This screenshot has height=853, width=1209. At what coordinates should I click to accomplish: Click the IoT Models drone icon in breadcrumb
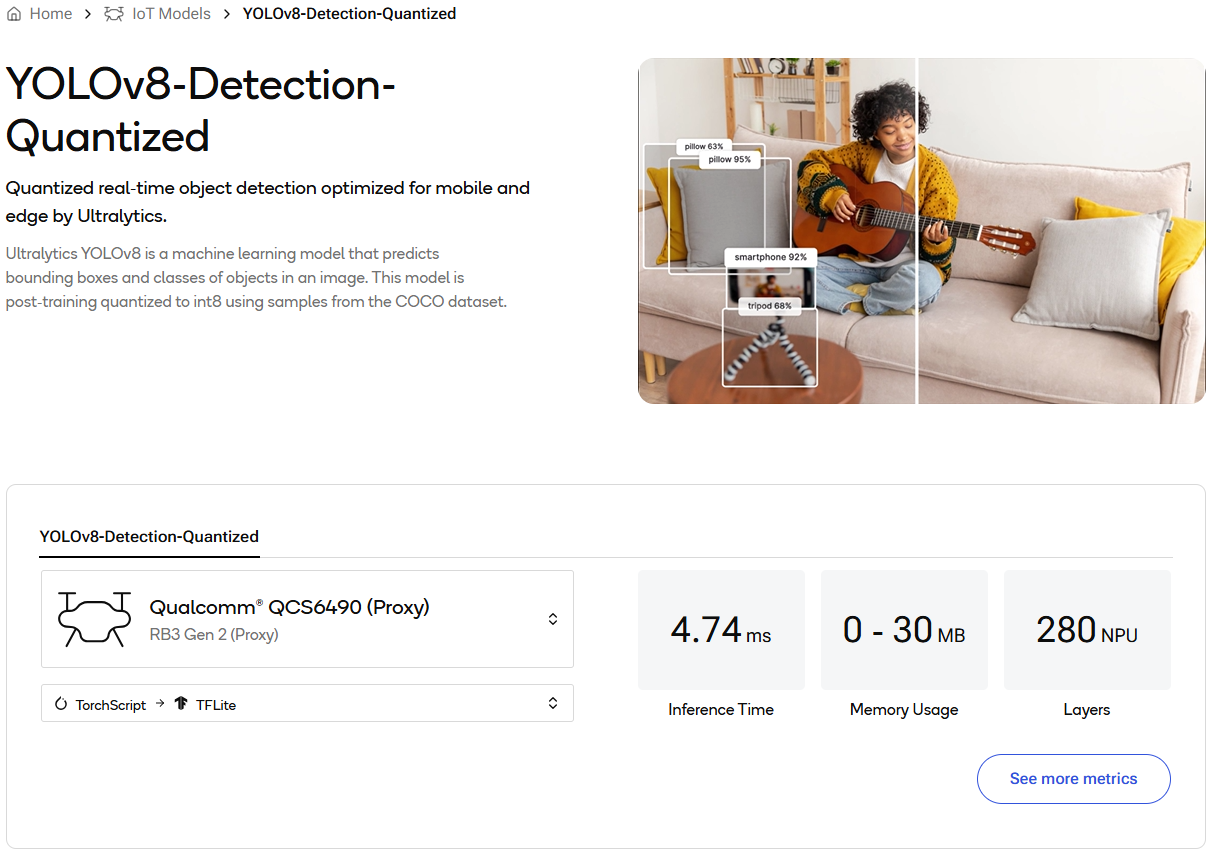point(114,14)
